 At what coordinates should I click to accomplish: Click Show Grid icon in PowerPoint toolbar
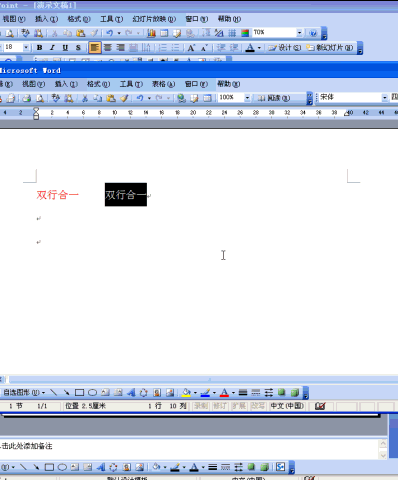click(x=232, y=33)
